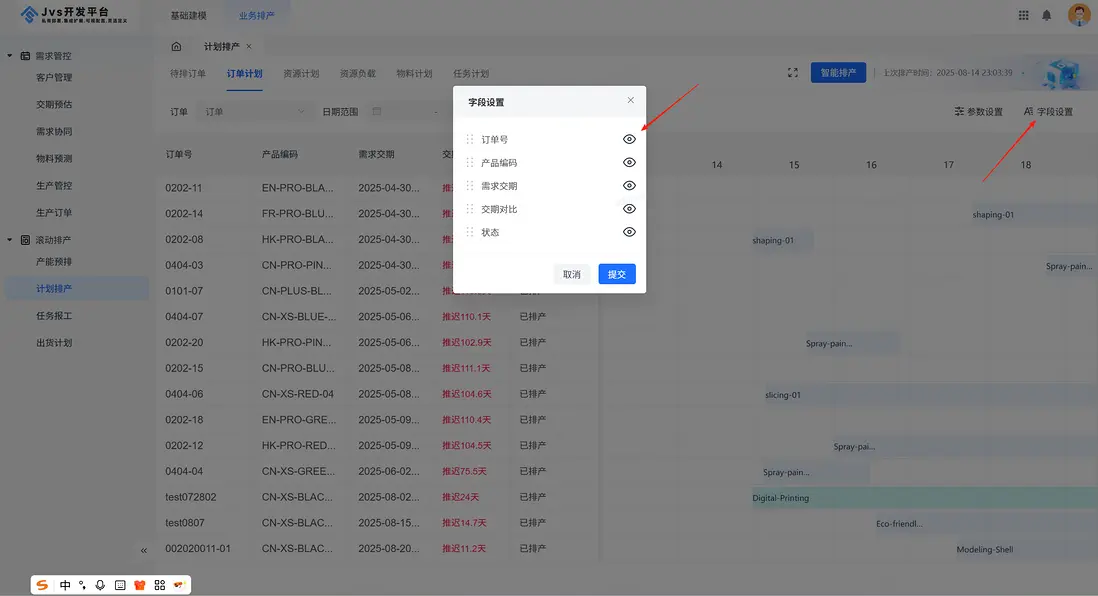Select 物料预测 in sidebar
Viewport: 1098px width, 596px height.
[54, 158]
